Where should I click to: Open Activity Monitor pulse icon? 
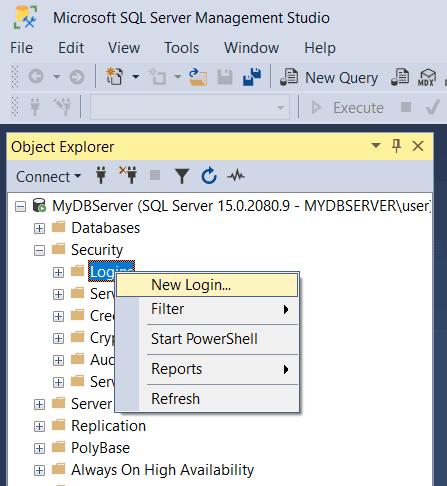pyautogui.click(x=236, y=175)
